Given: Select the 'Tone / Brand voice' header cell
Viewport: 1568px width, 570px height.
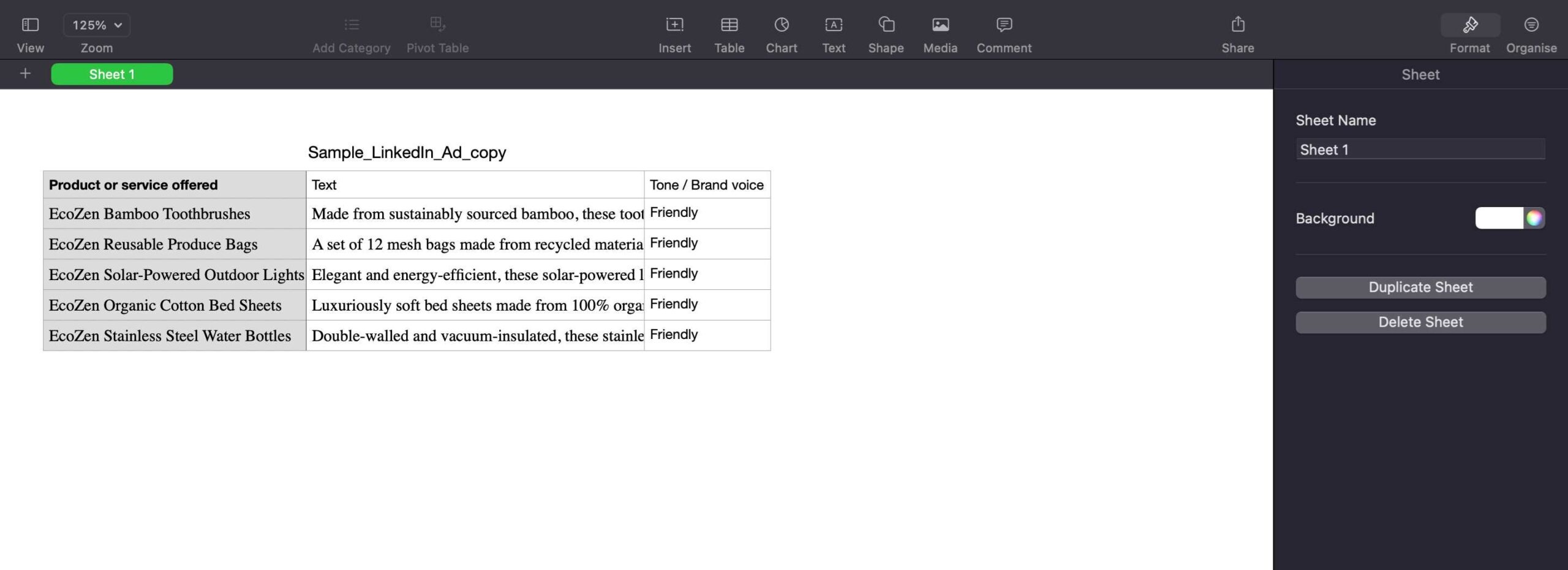Looking at the screenshot, I should pos(707,184).
